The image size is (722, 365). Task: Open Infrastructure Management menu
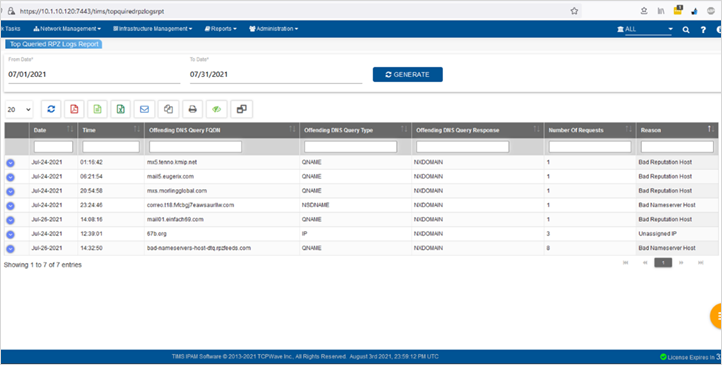(x=152, y=29)
